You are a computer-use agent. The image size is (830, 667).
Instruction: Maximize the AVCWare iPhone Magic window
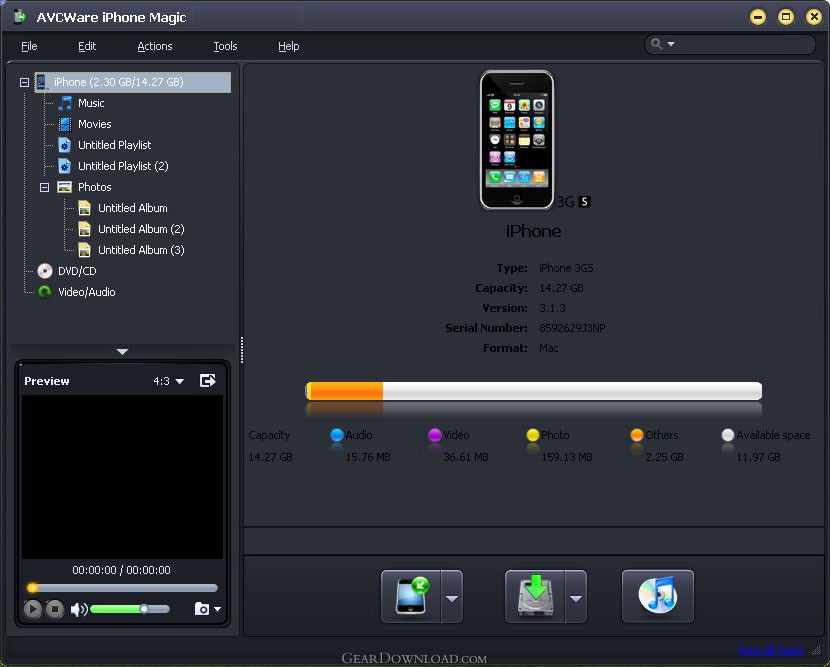point(786,17)
